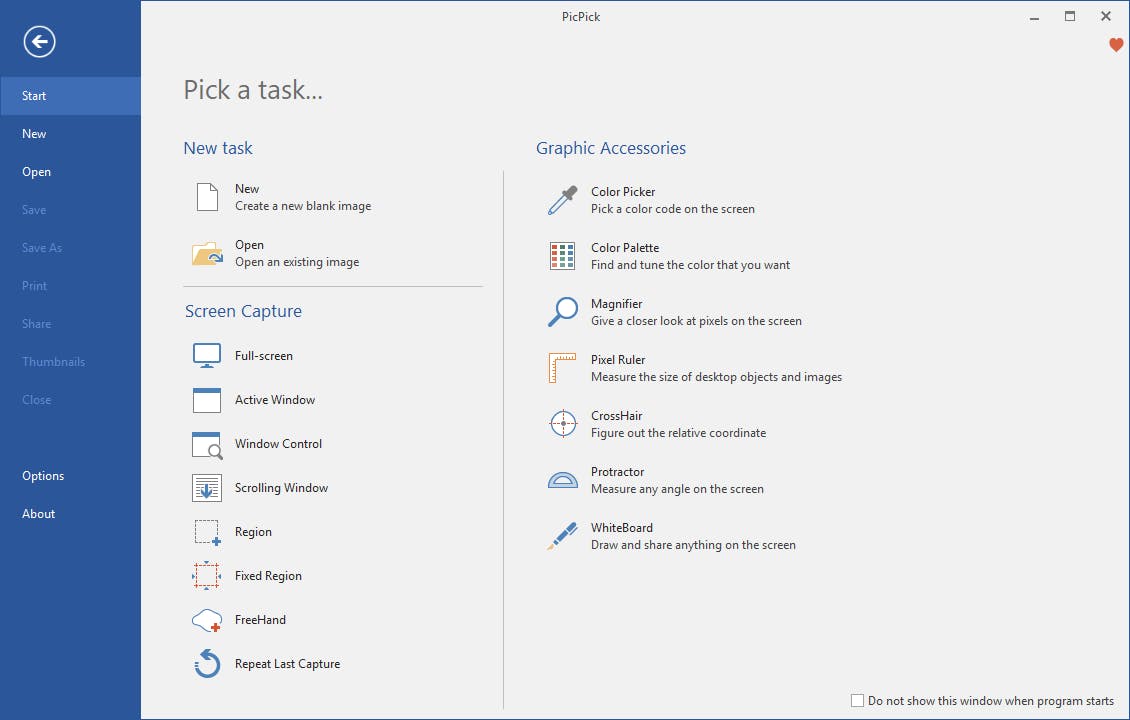Choose the Scrolling Window capture icon
Screen dimensions: 1130x720
207,488
